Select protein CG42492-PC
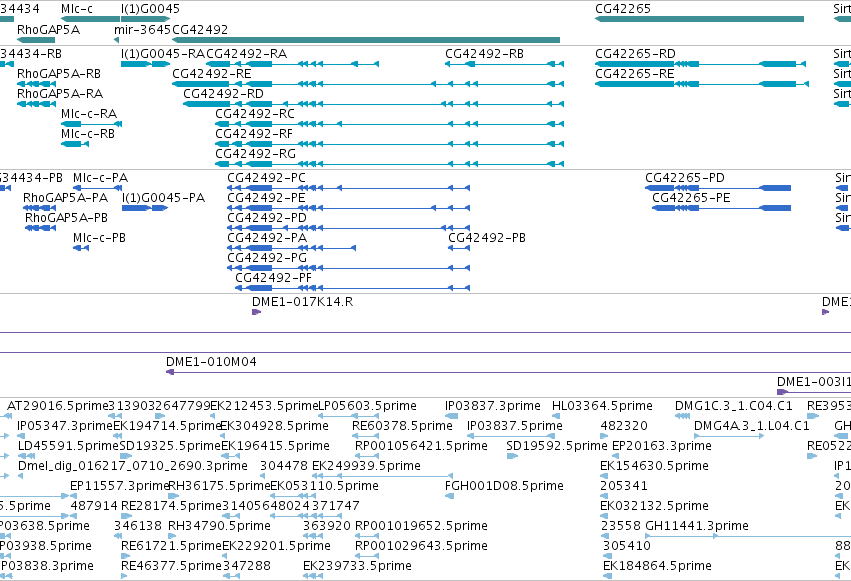851x581 pixels. click(x=348, y=188)
